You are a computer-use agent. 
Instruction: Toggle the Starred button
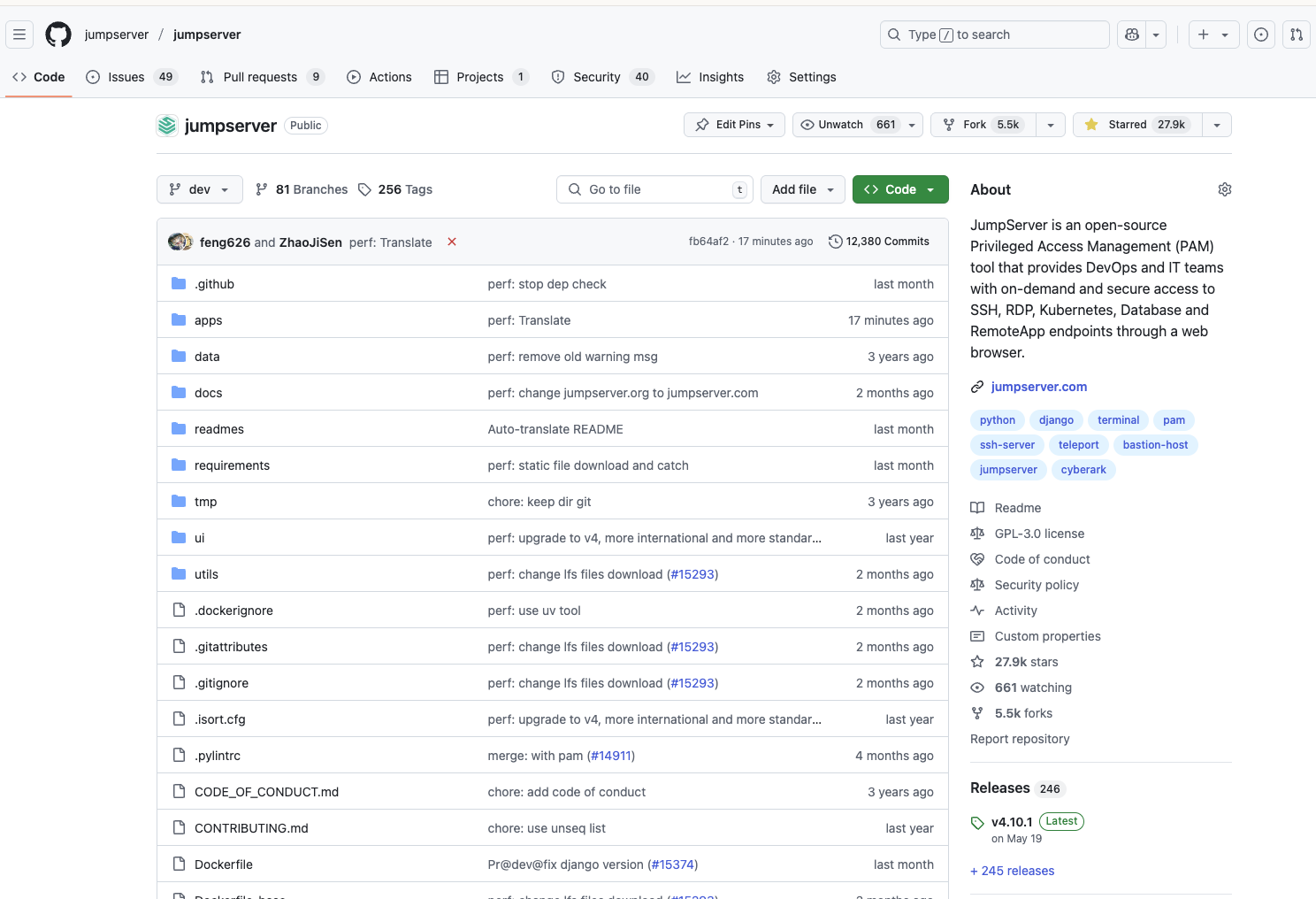coord(1136,125)
